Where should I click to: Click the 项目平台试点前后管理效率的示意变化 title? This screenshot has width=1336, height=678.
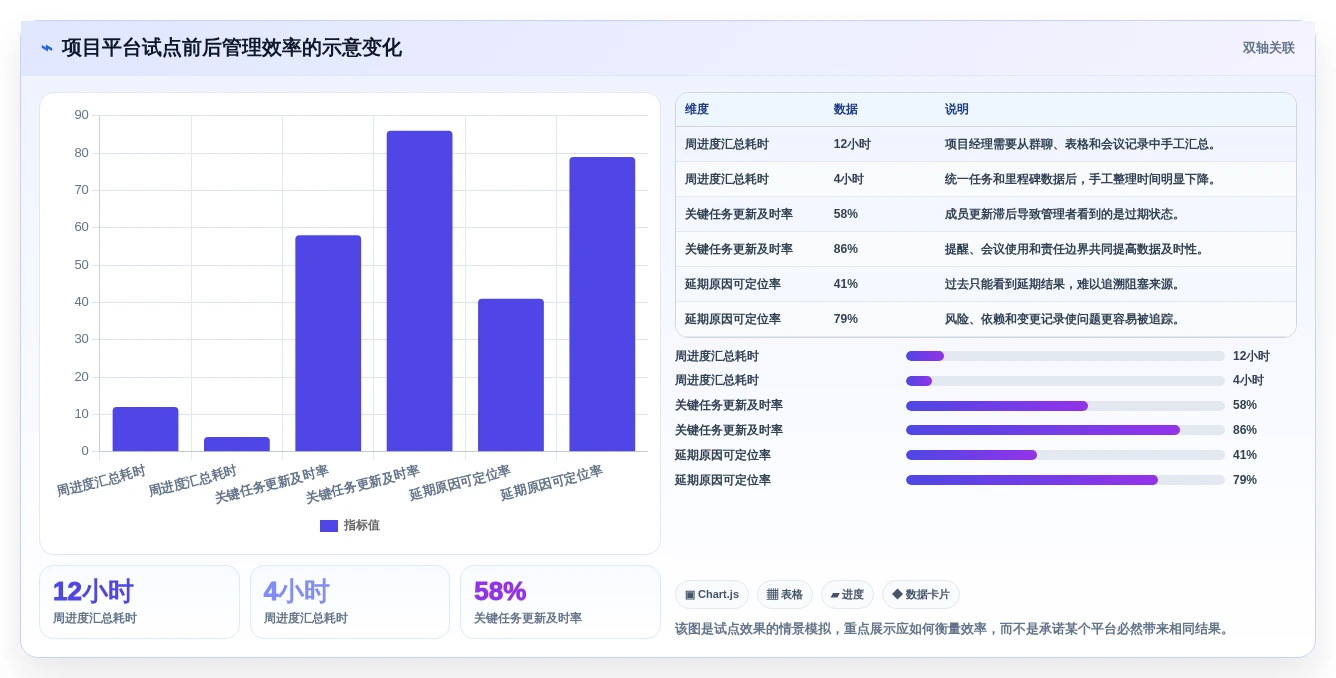(x=232, y=48)
